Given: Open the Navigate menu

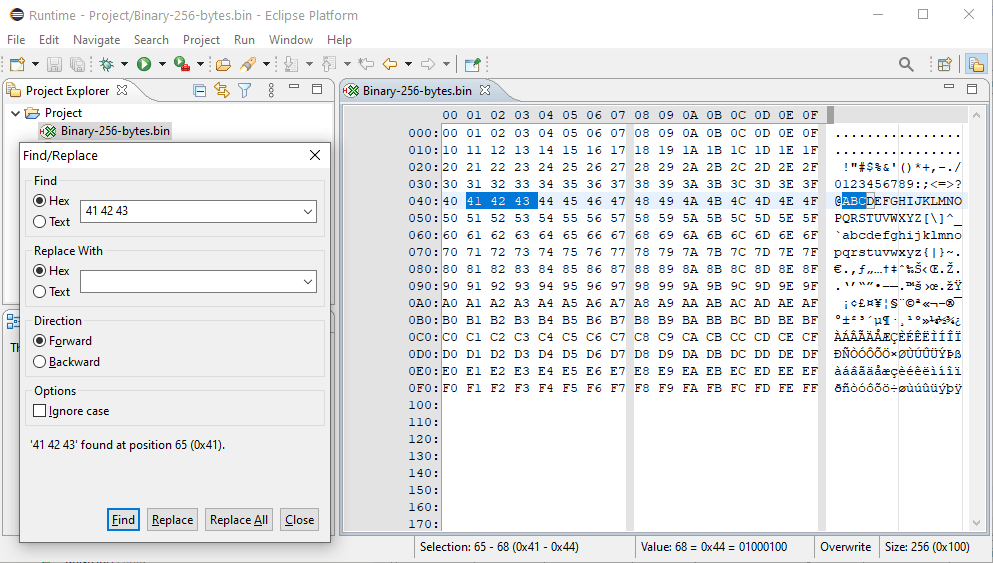Looking at the screenshot, I should [x=96, y=40].
